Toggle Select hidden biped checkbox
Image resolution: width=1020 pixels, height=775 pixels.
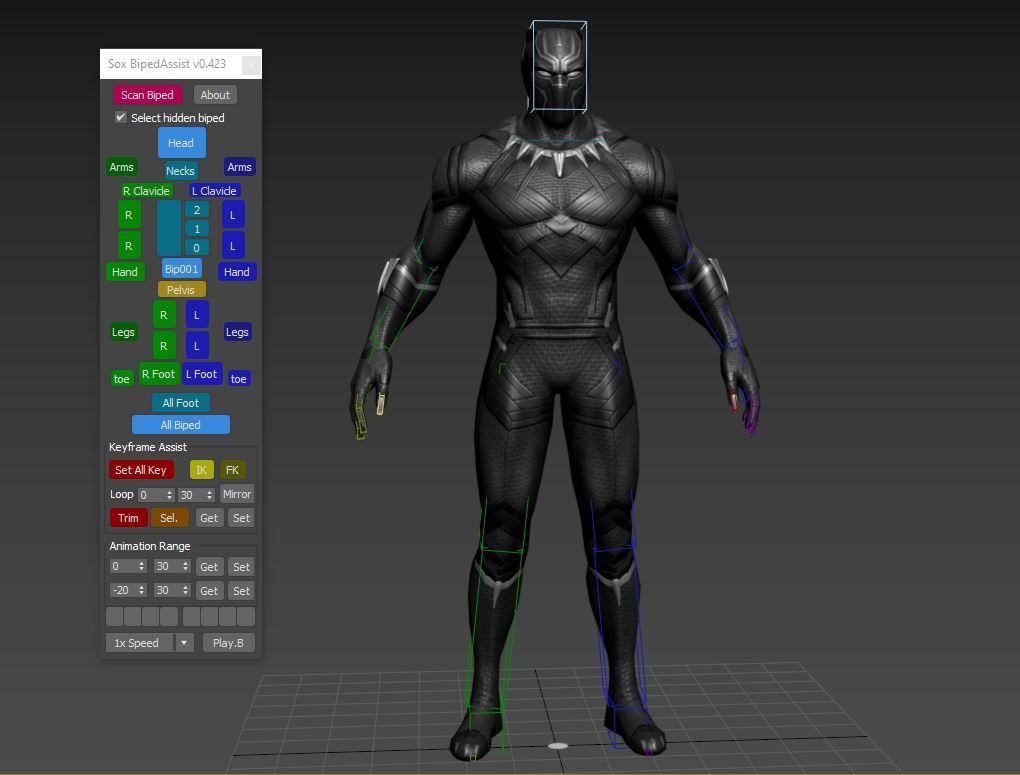121,117
